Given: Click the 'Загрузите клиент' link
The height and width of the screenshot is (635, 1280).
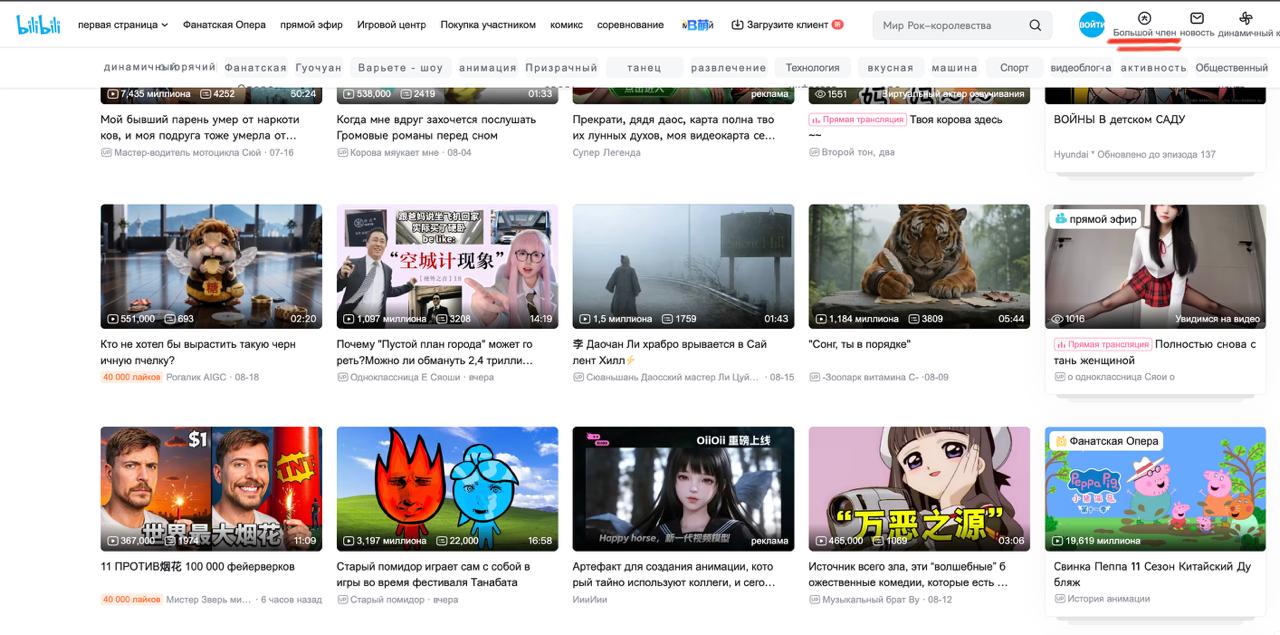Looking at the screenshot, I should (x=787, y=25).
